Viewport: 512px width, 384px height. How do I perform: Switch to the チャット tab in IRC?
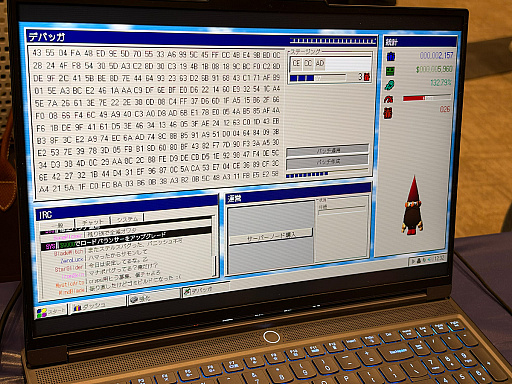(93, 222)
